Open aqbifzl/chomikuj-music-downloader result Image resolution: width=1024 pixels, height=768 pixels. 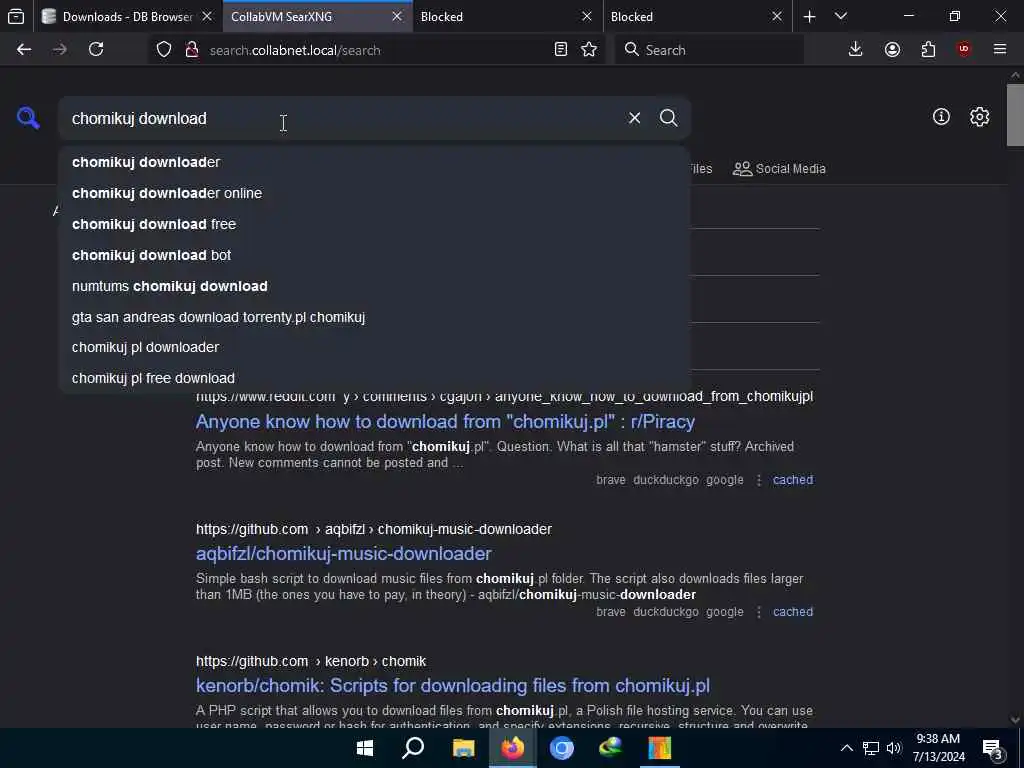click(344, 554)
